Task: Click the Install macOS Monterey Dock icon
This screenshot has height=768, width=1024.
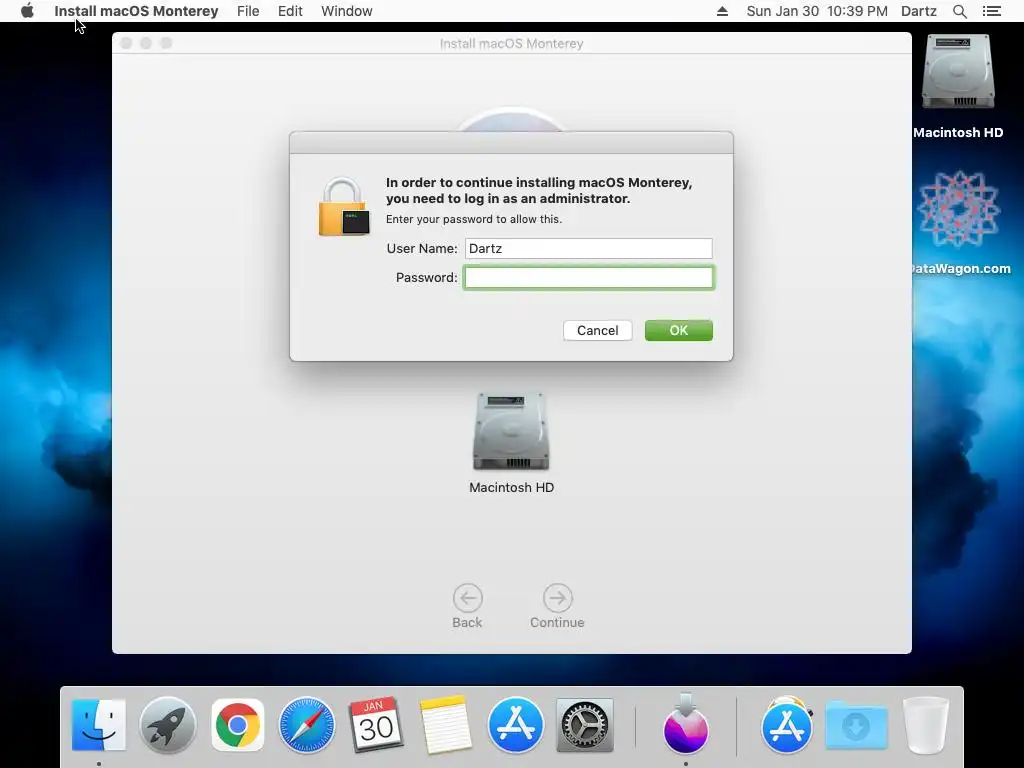Action: click(x=686, y=724)
